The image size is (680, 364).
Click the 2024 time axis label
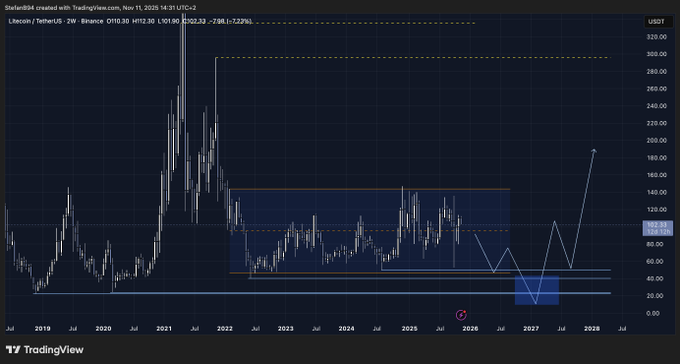click(347, 329)
